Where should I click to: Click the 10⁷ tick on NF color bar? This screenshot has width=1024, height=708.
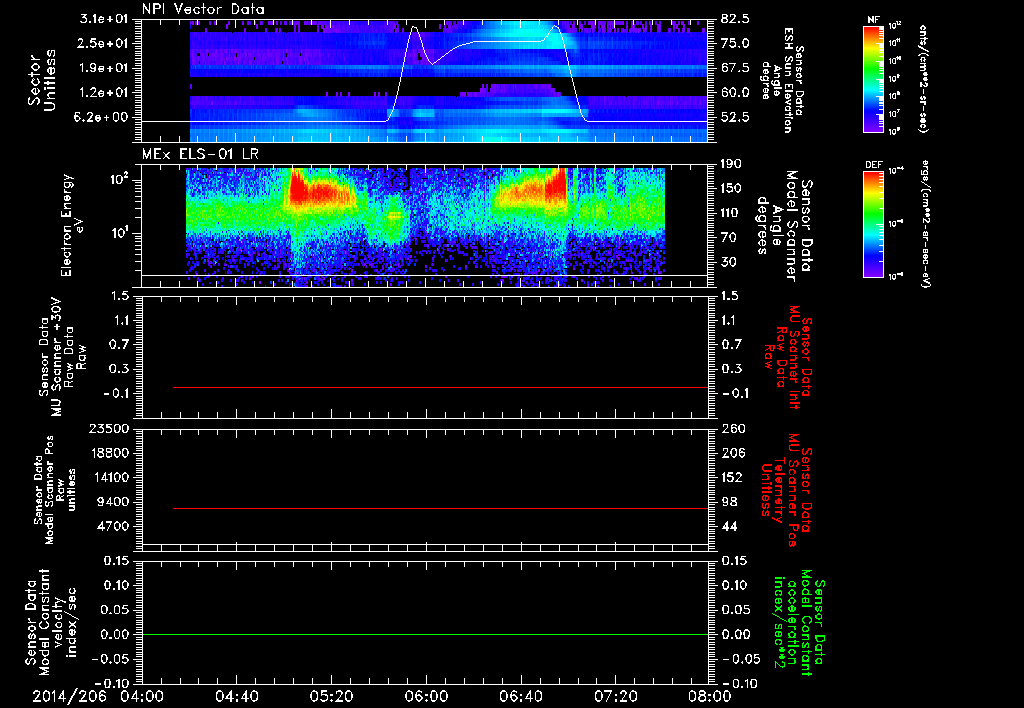896,114
